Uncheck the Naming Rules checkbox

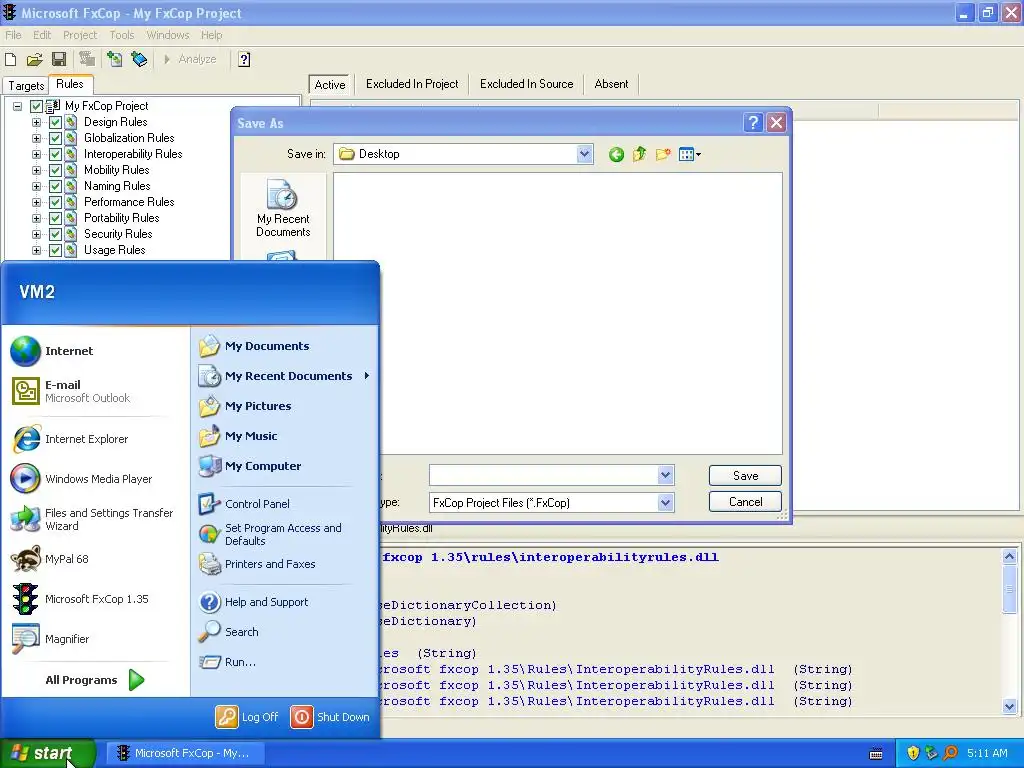point(56,186)
